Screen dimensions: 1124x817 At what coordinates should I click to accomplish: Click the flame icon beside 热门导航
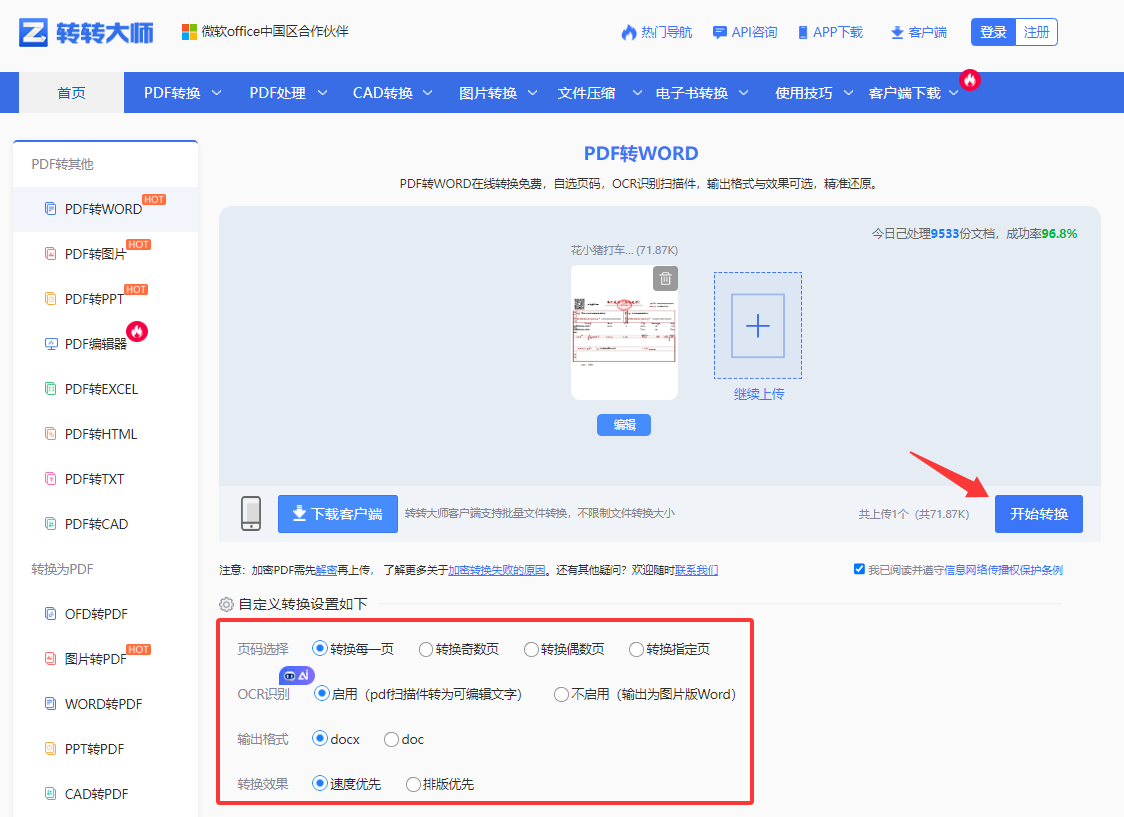pos(629,32)
